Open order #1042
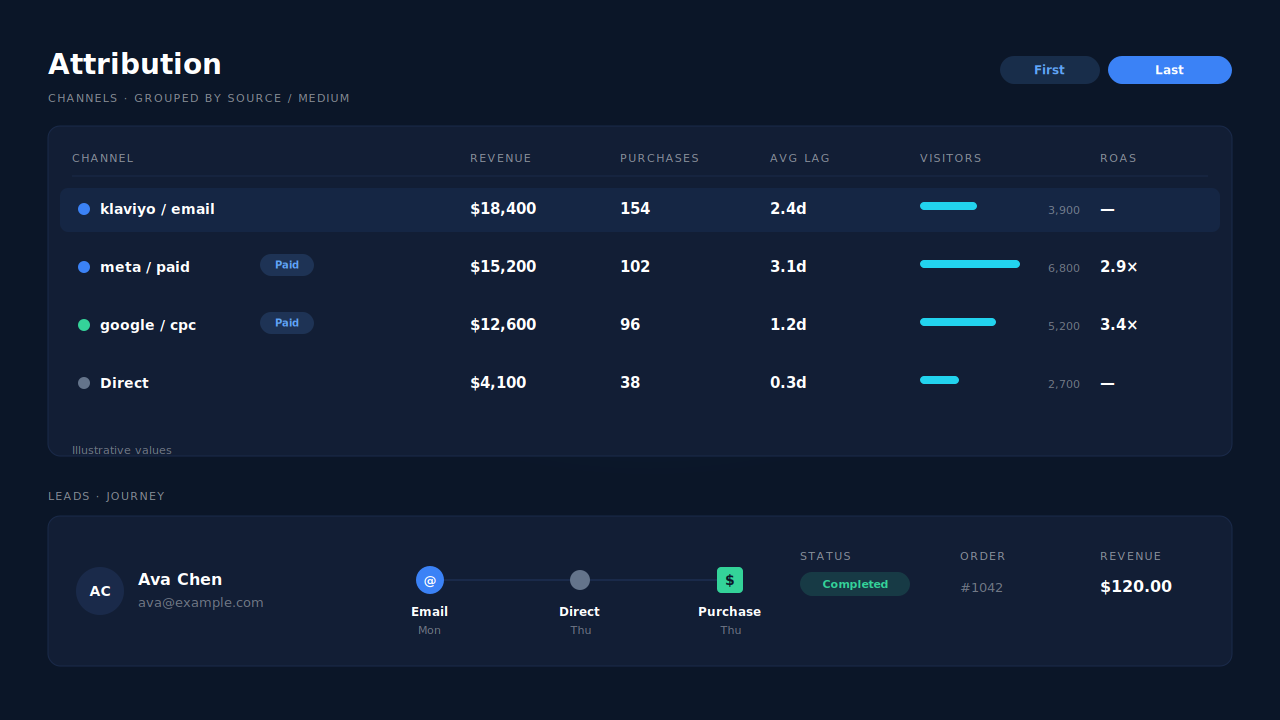 pyautogui.click(x=981, y=588)
